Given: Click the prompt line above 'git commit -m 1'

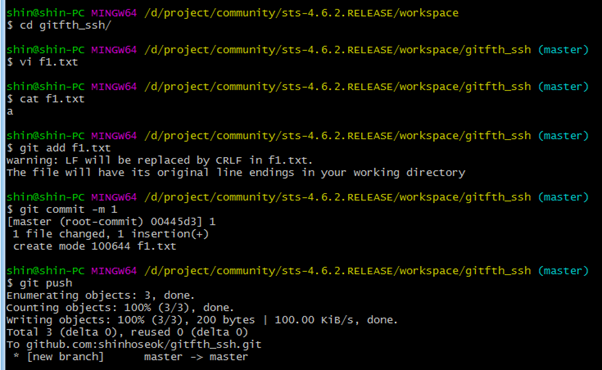Looking at the screenshot, I should (x=298, y=197).
